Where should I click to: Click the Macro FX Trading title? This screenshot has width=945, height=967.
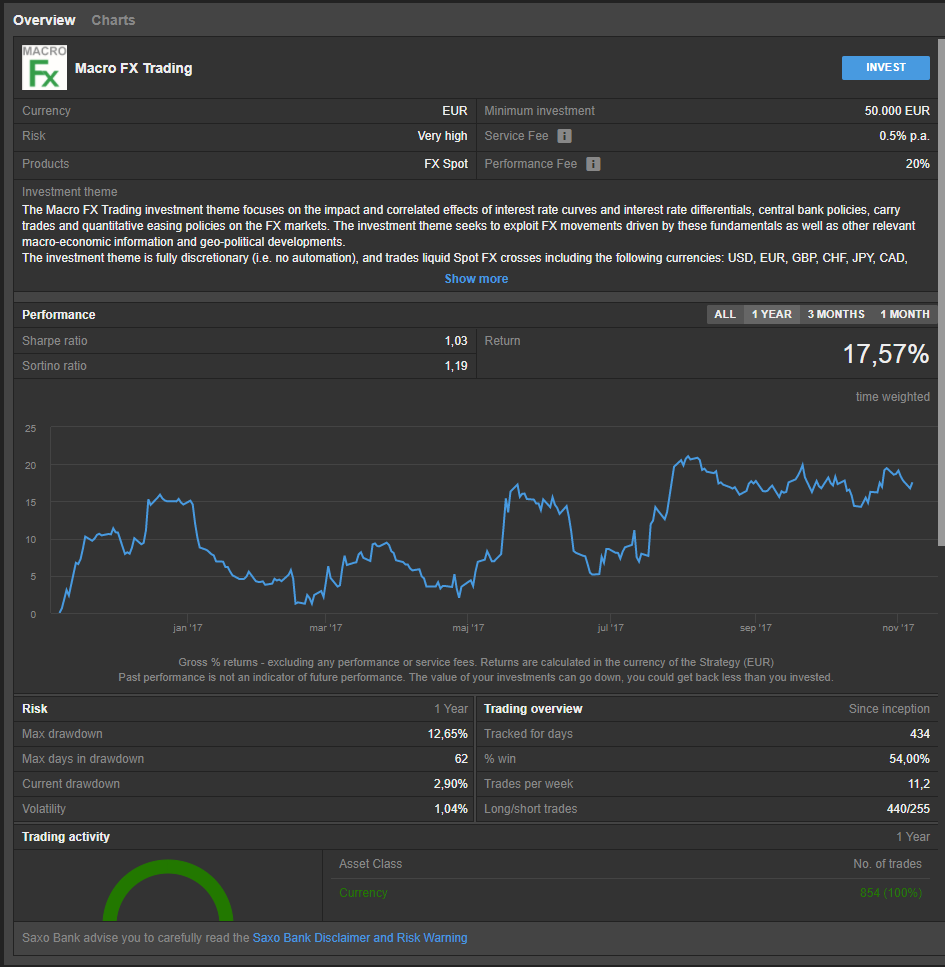pyautogui.click(x=134, y=68)
